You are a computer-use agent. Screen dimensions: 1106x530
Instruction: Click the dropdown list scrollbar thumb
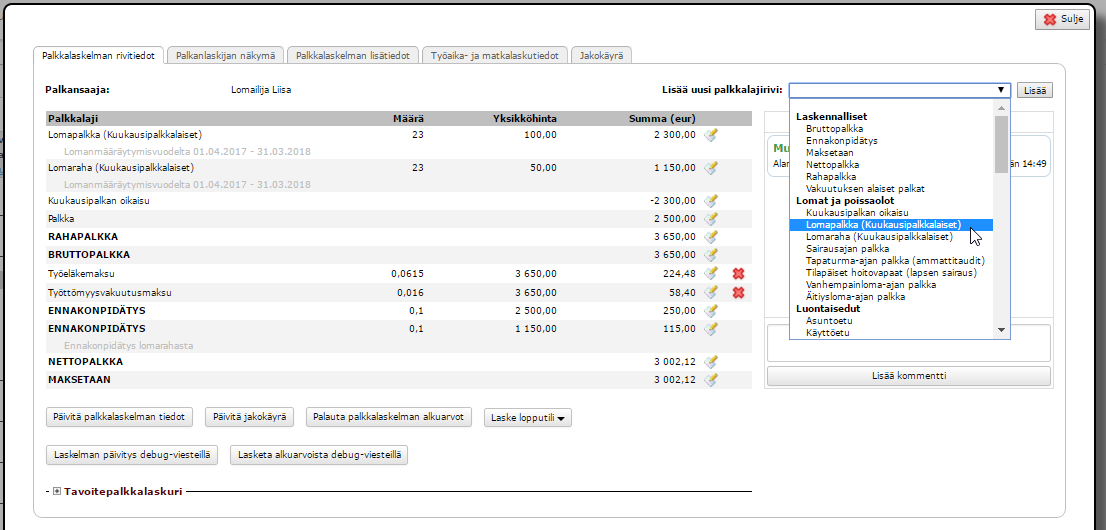coord(1000,144)
